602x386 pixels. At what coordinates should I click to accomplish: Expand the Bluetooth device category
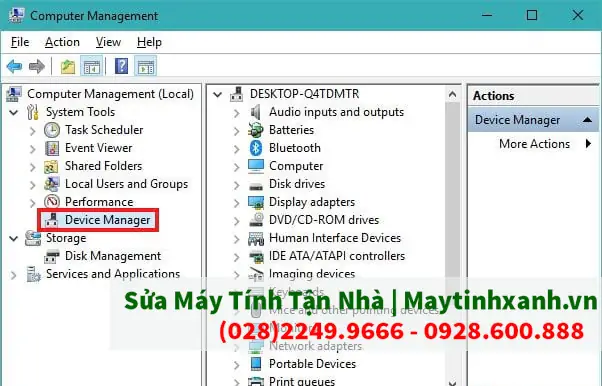coord(236,149)
